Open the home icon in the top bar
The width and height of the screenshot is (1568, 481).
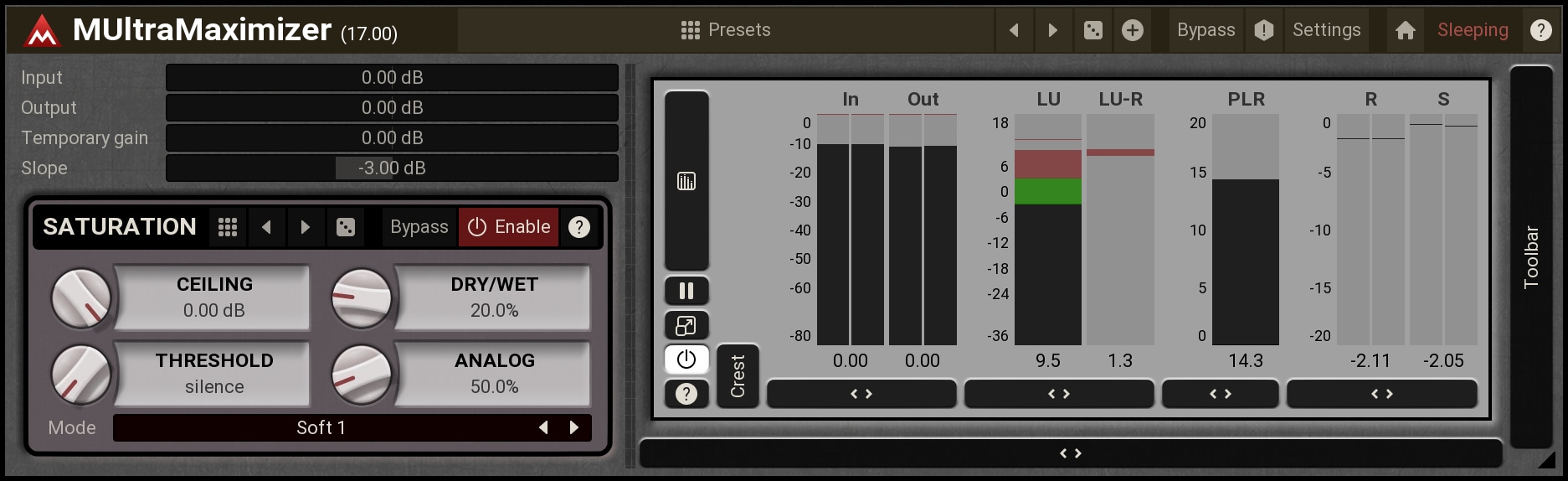1406,30
